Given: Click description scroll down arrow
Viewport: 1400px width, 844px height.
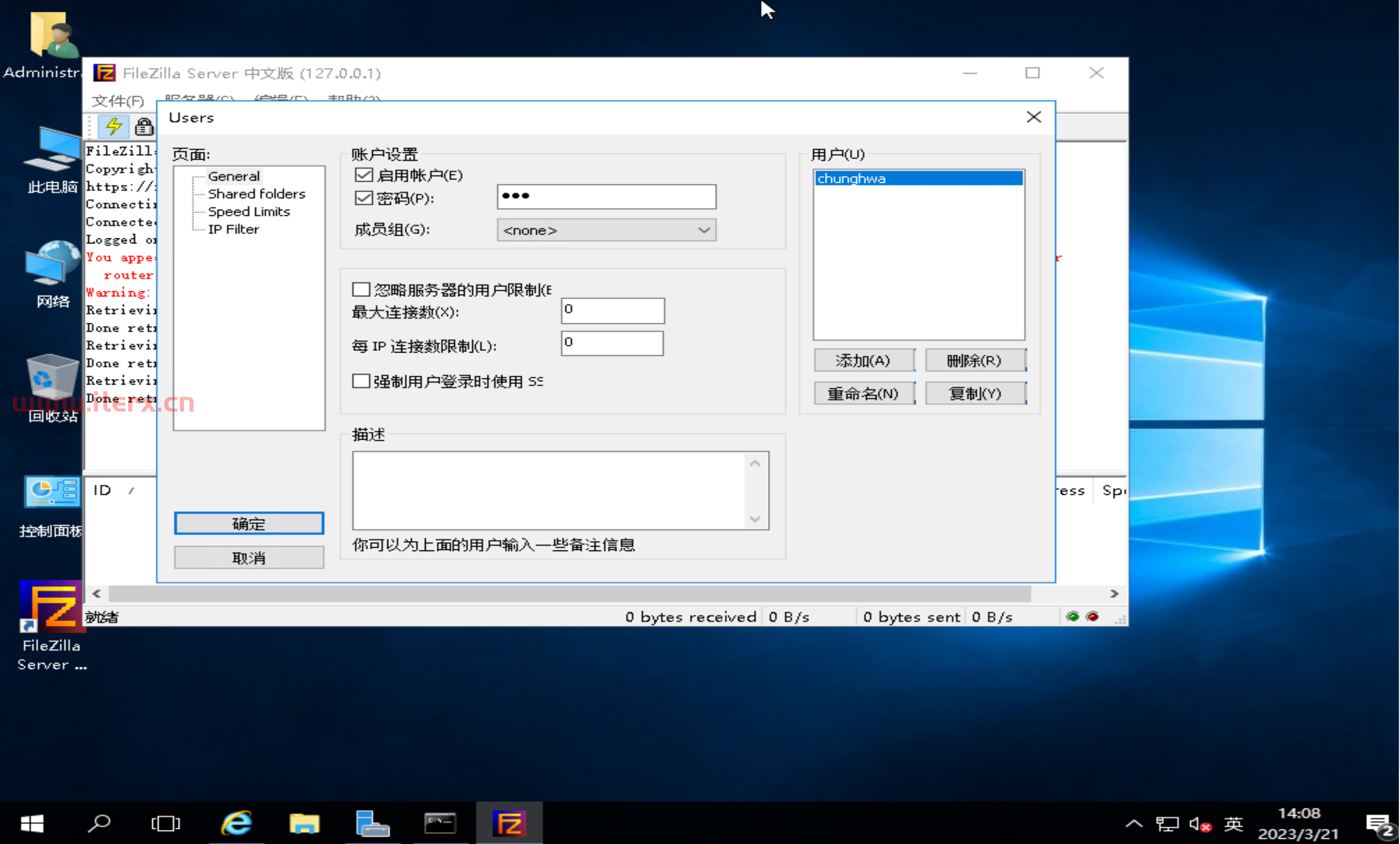Looking at the screenshot, I should (755, 518).
